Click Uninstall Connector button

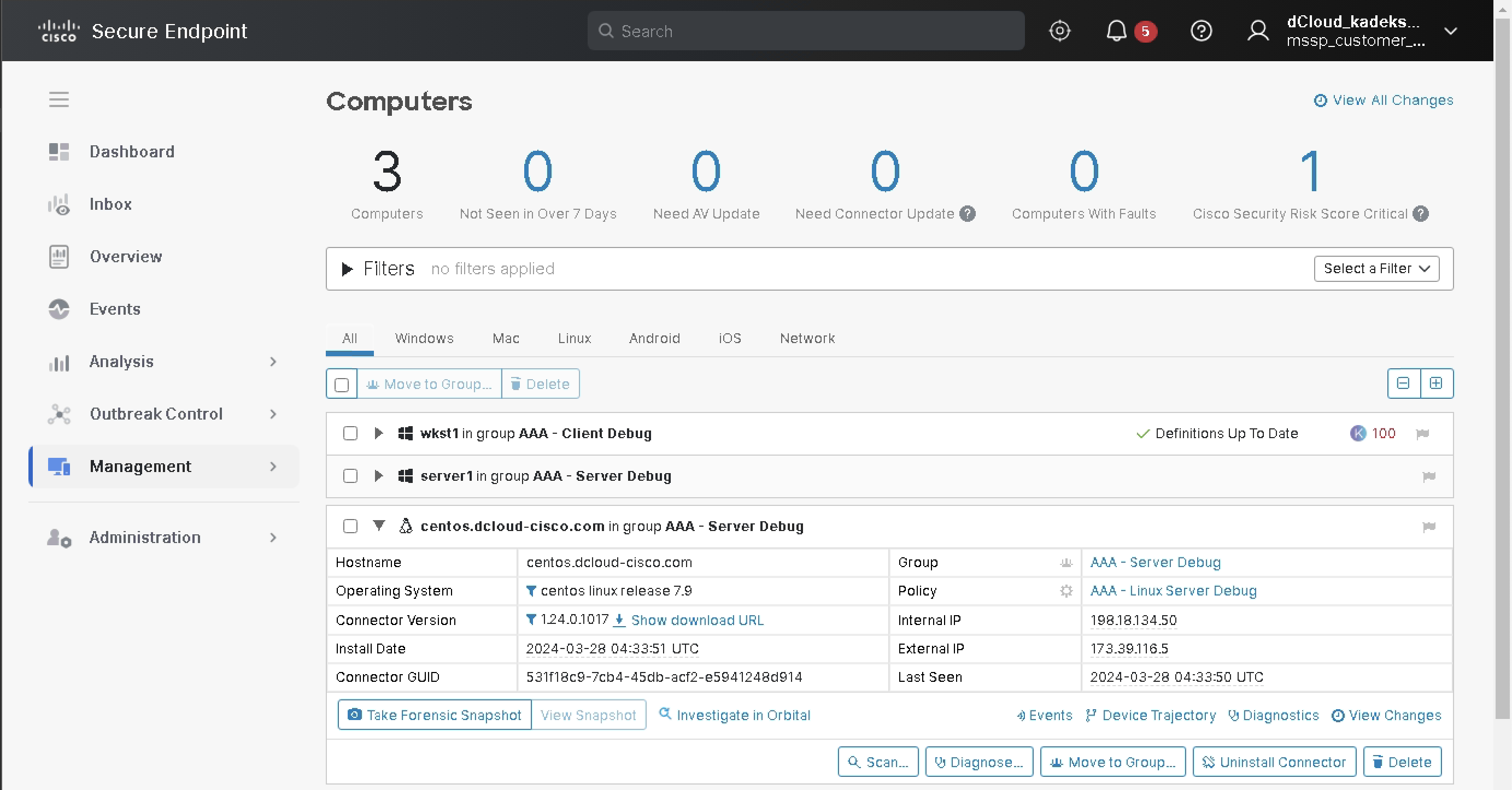pos(1274,762)
